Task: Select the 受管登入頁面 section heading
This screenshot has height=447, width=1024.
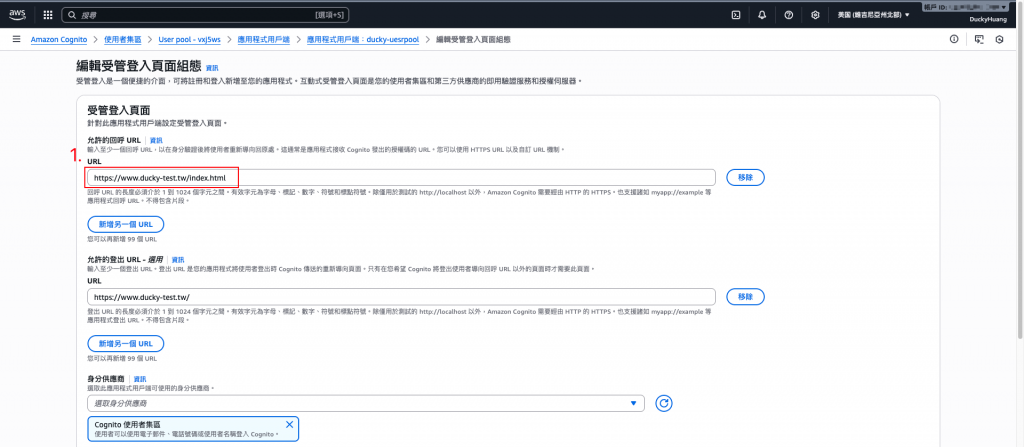Action: (119, 110)
